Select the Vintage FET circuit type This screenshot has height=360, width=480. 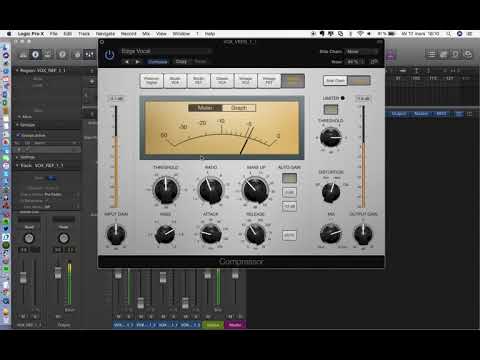click(269, 81)
